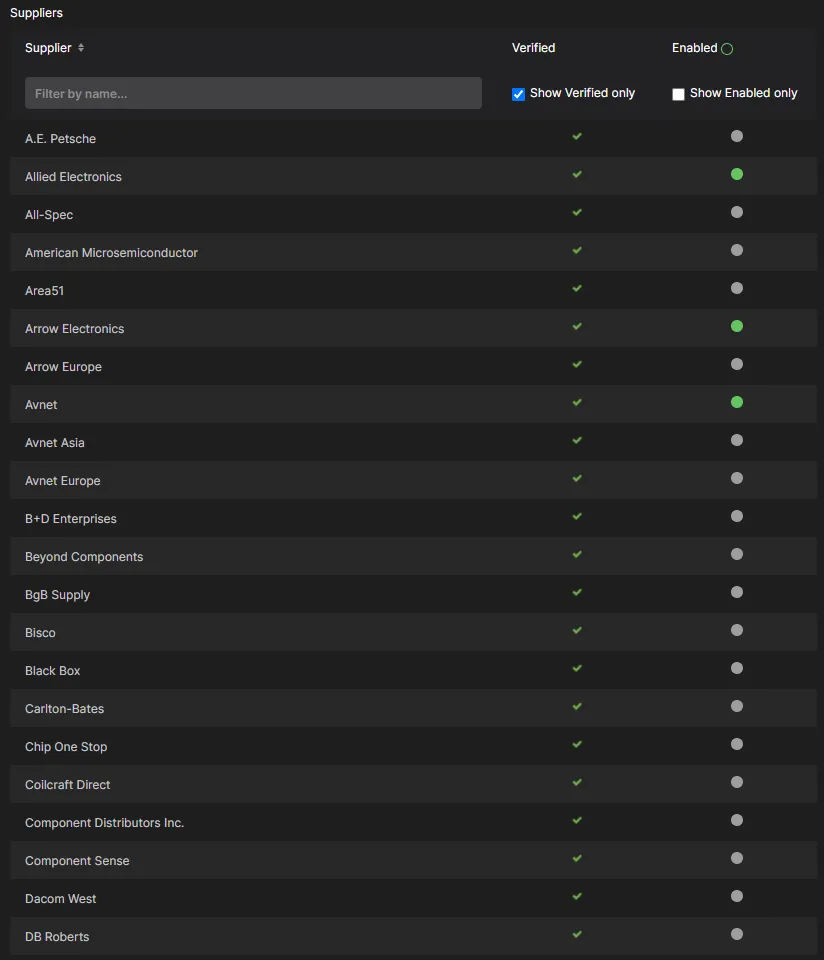Select the Avnet Asia supplier name
The image size is (824, 960).
(54, 442)
